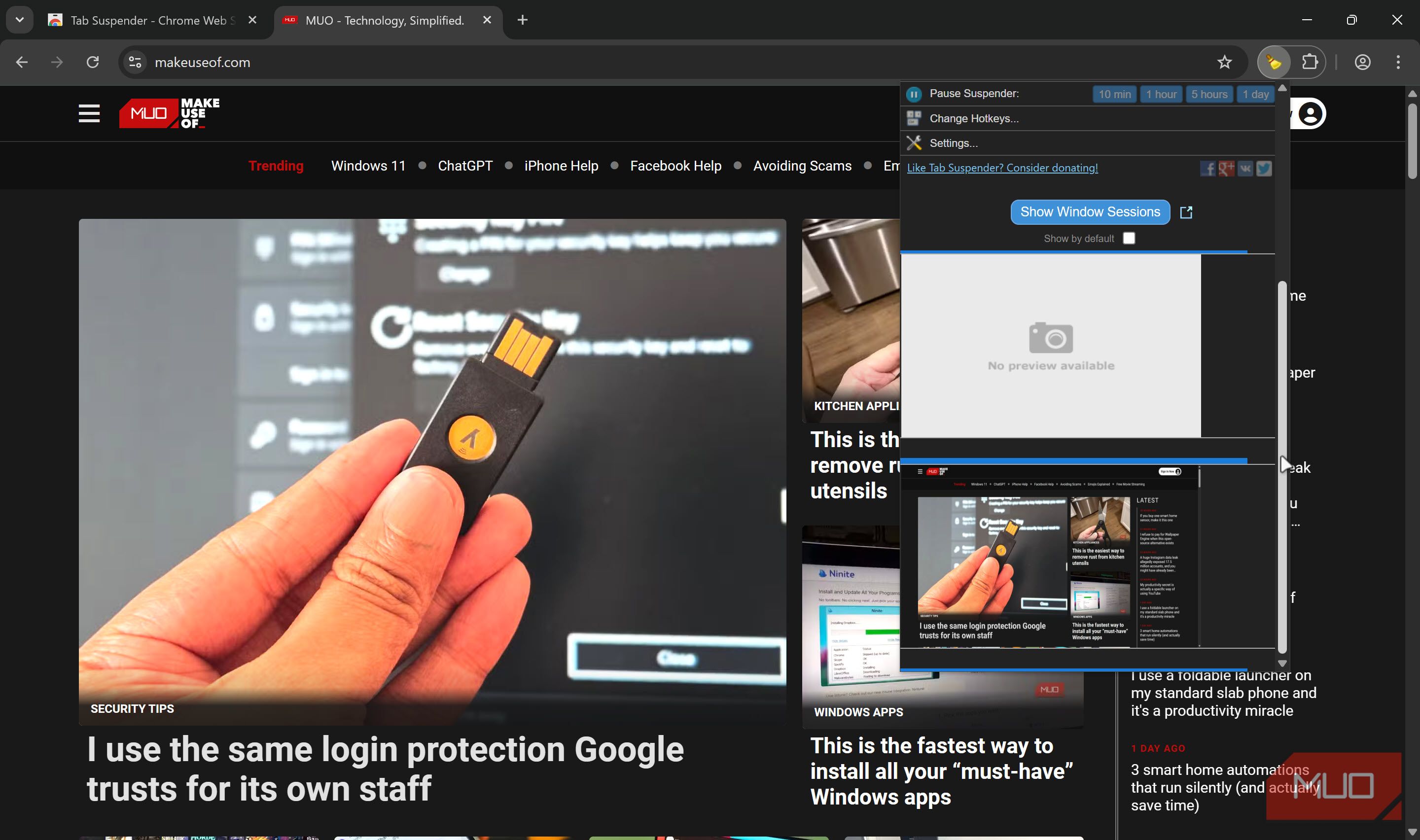Go back with the browser back arrow

(22, 62)
